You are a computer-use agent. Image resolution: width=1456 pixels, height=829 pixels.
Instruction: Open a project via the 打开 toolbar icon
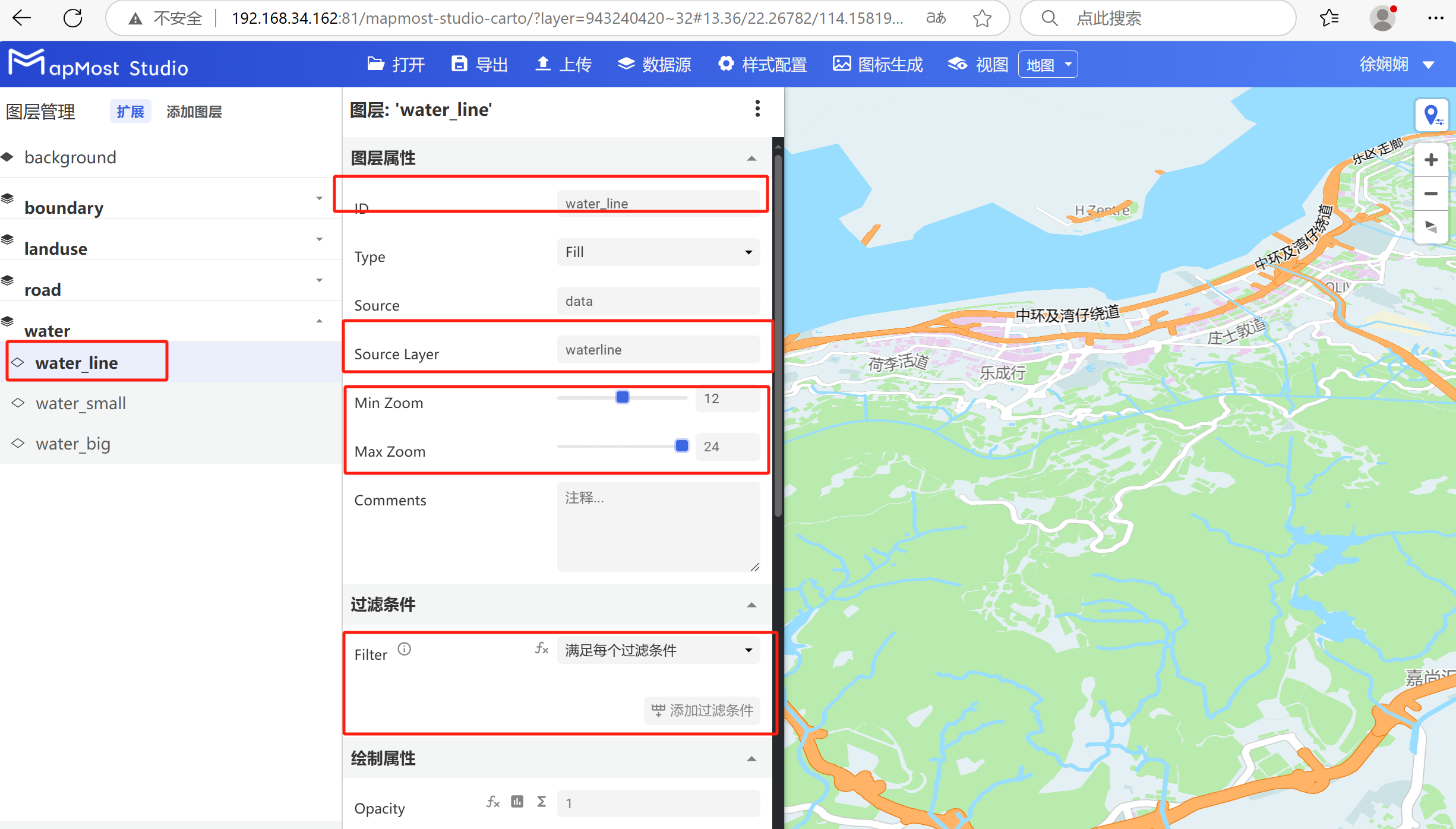tap(395, 64)
